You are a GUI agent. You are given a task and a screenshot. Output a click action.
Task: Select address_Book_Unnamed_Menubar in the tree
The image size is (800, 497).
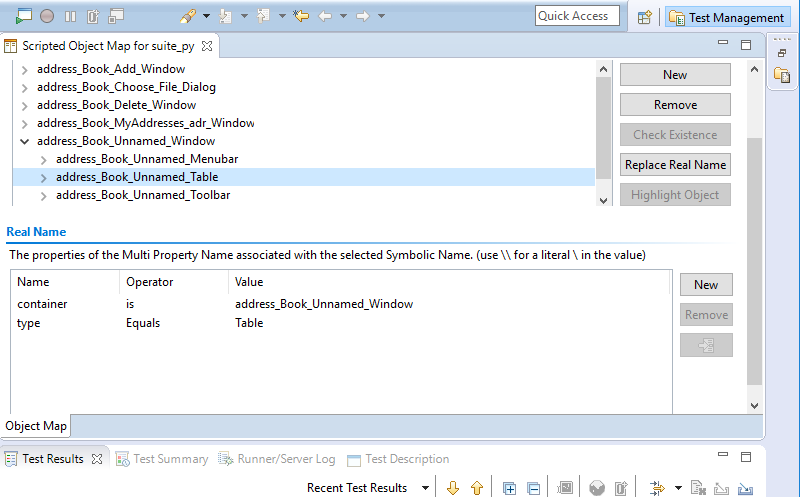pyautogui.click(x=146, y=159)
